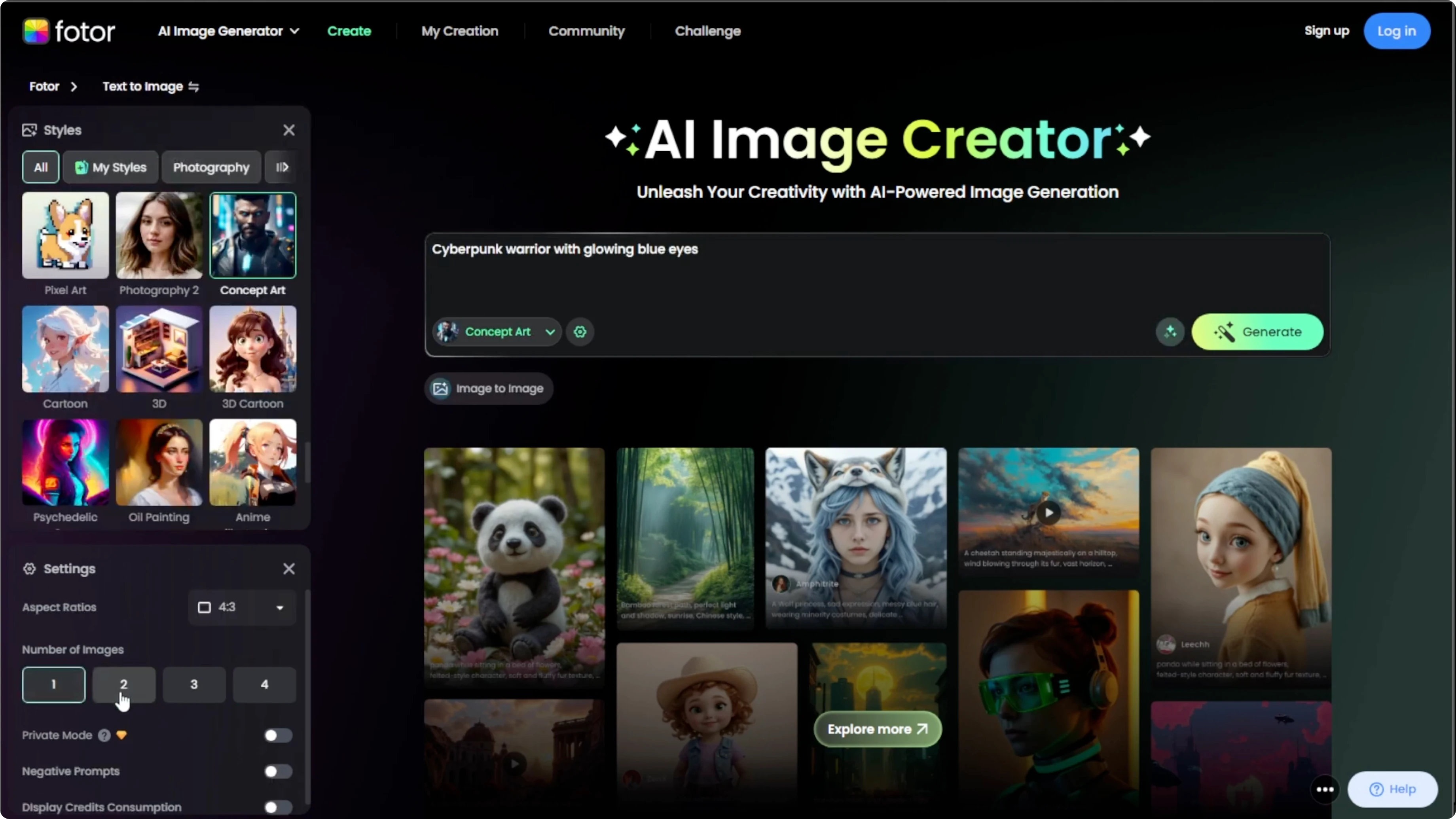Screen dimensions: 1456x819
Task: Click the Amphitrite user avatar
Action: click(x=781, y=583)
